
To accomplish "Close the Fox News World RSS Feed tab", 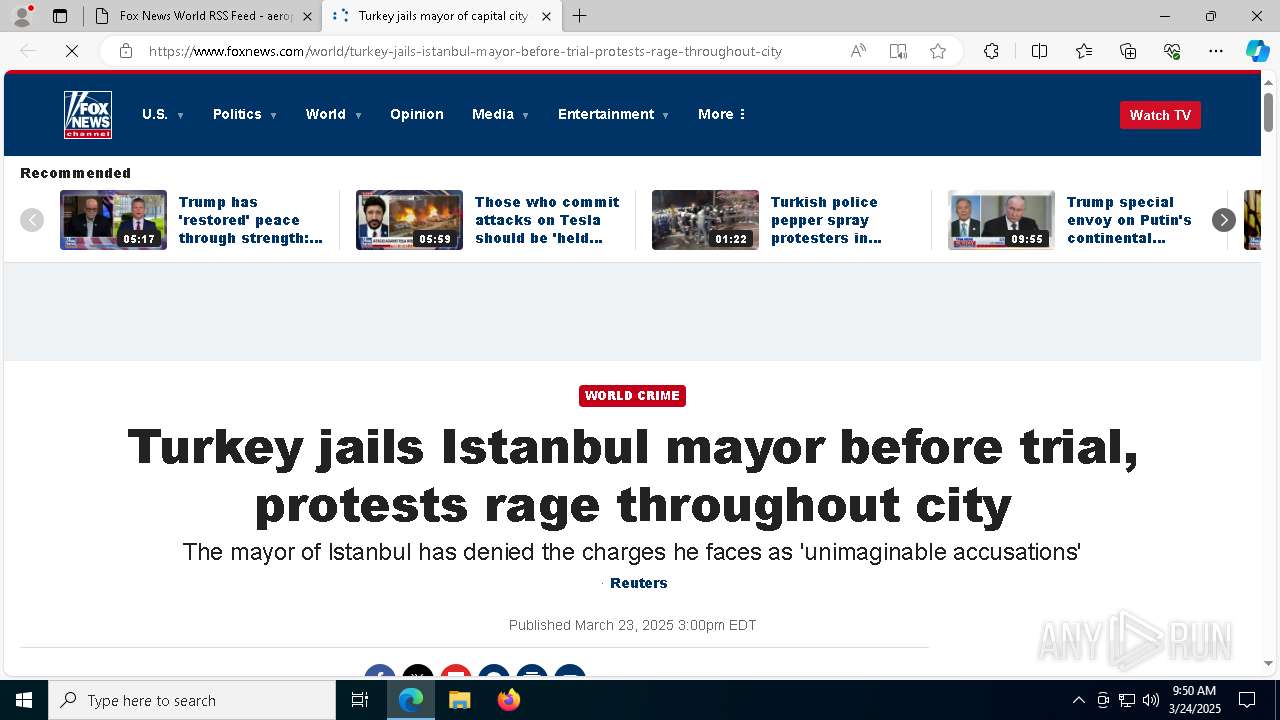I will 307,16.
